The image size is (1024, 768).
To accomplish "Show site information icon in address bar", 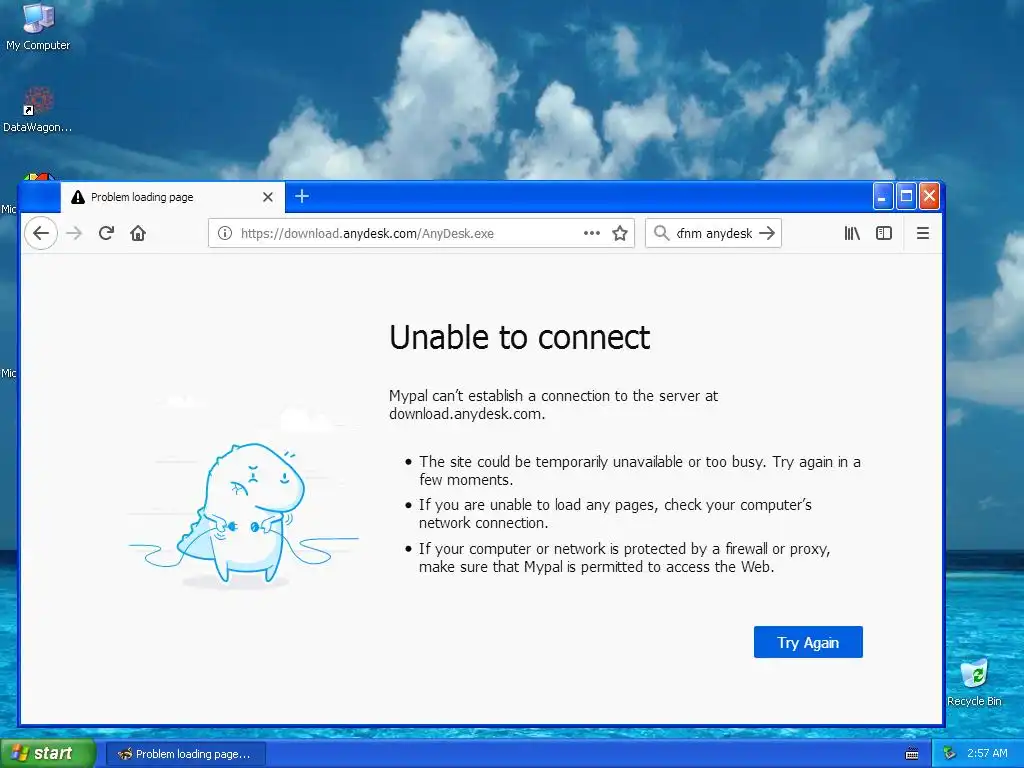I will tap(225, 233).
